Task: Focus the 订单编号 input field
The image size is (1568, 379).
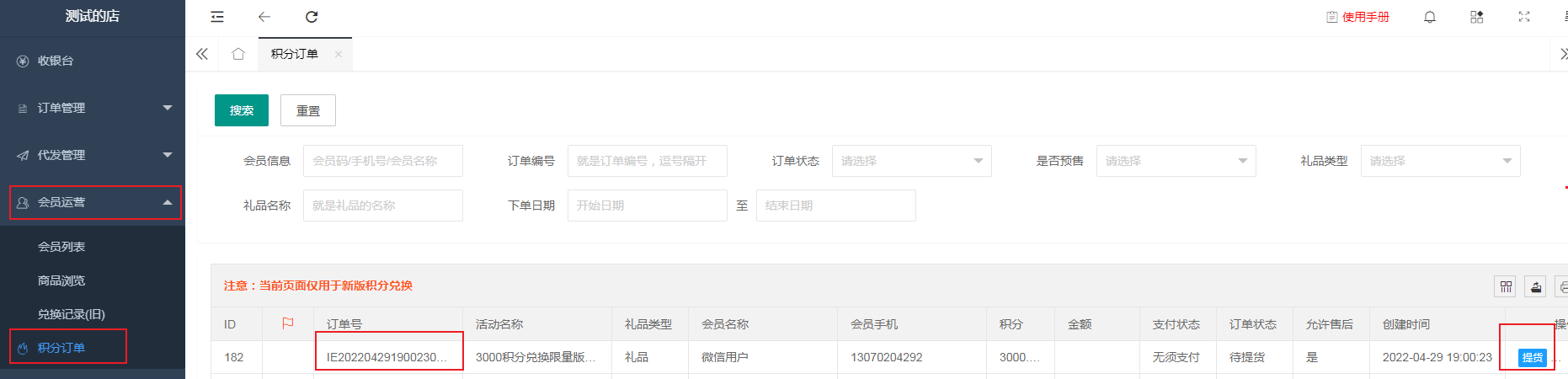Action: (x=648, y=161)
